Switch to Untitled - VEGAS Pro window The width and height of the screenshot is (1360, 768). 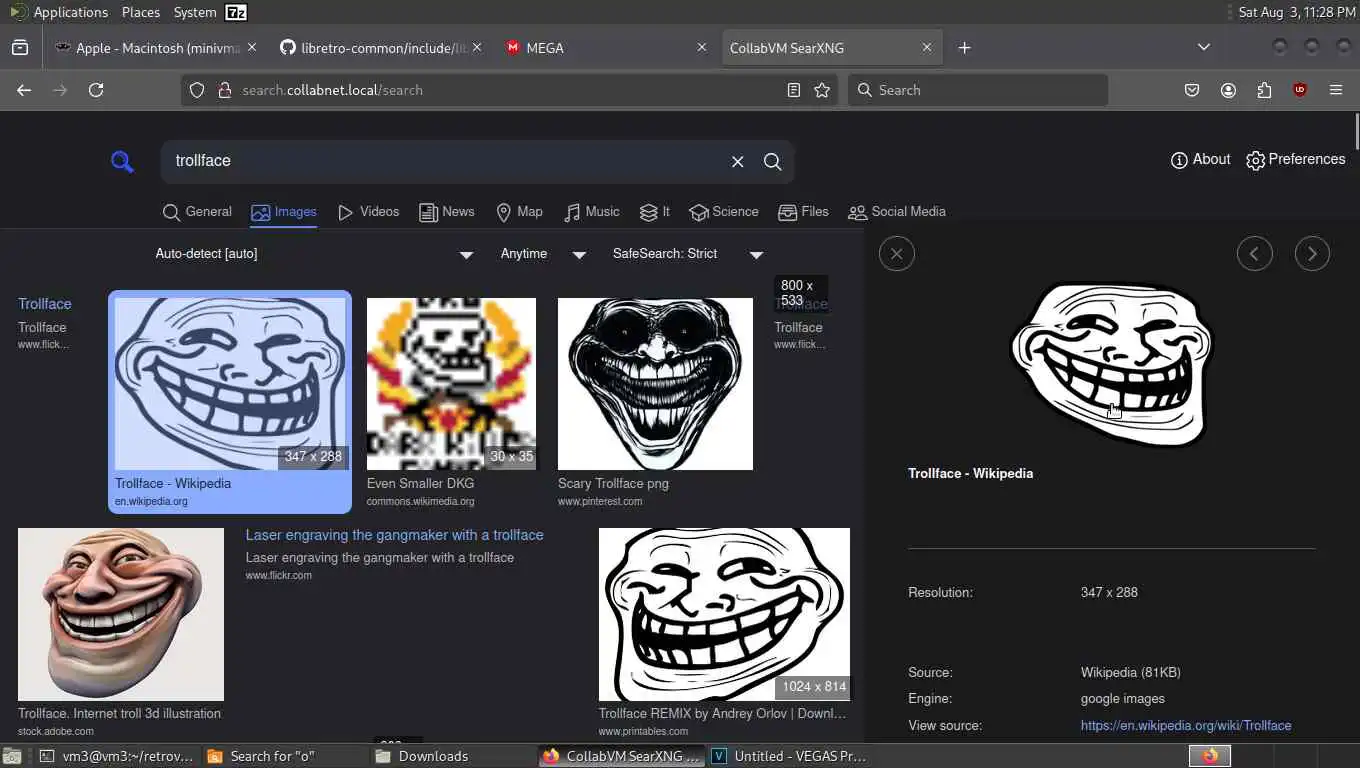coord(790,756)
